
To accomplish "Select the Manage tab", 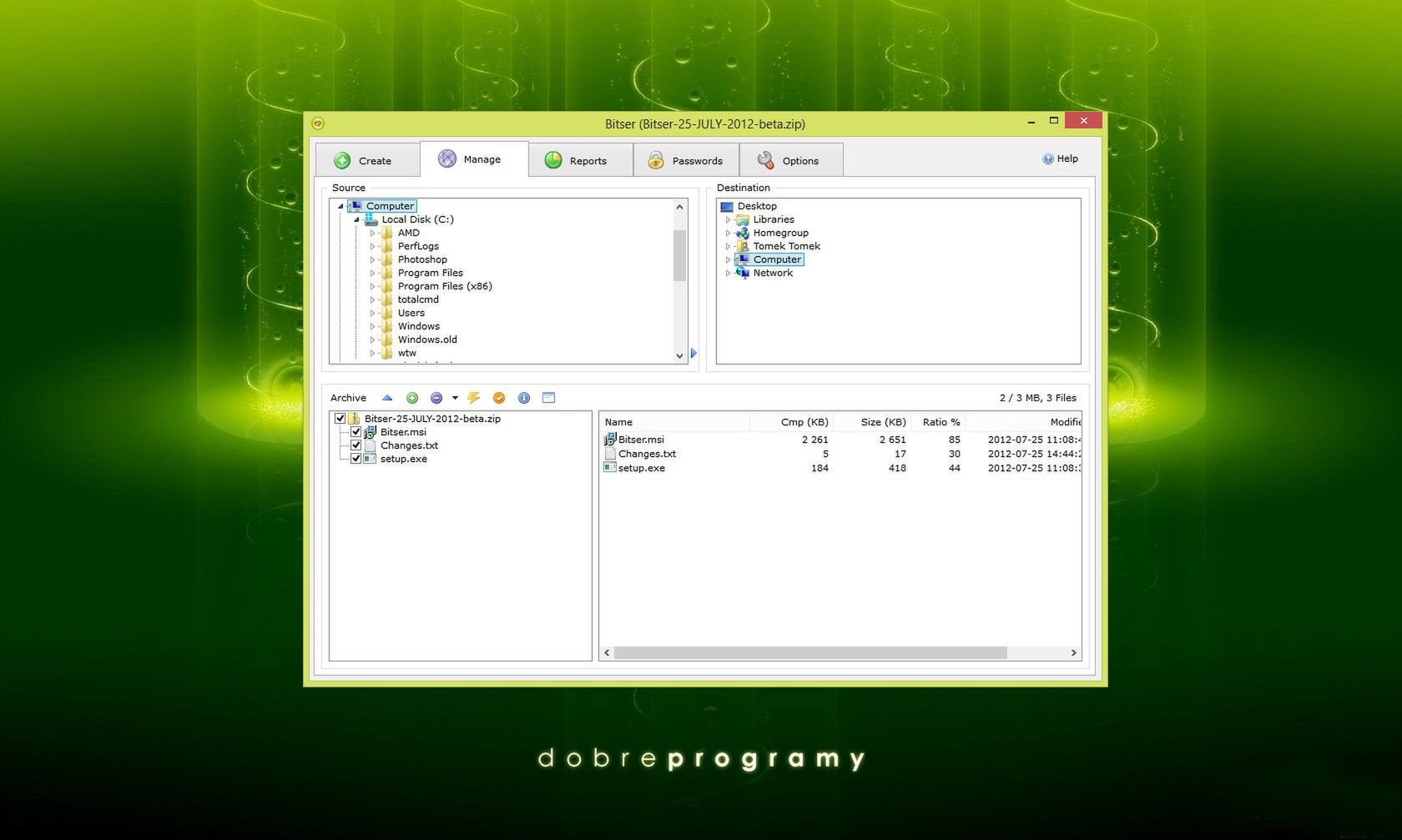I will point(474,158).
